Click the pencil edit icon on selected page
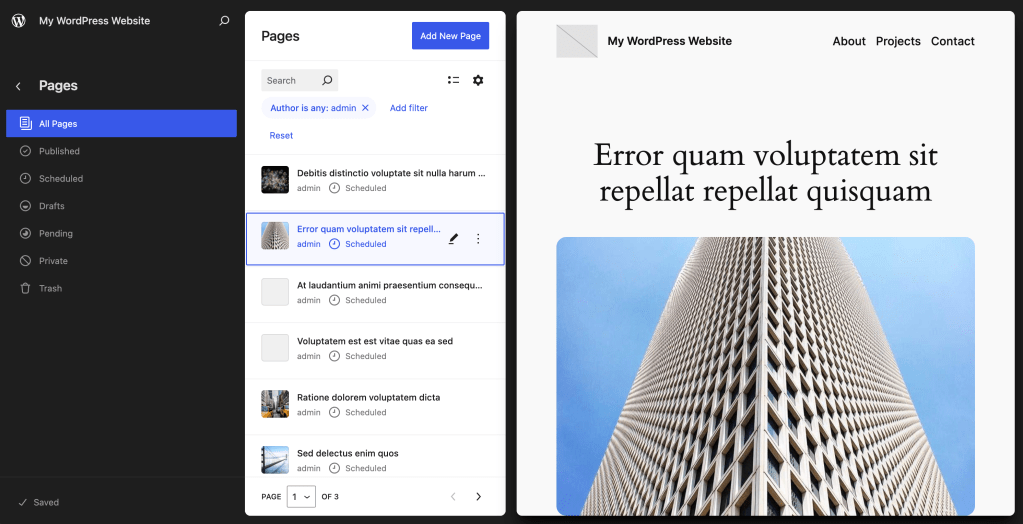Viewport: 1023px width, 524px height. pyautogui.click(x=453, y=238)
